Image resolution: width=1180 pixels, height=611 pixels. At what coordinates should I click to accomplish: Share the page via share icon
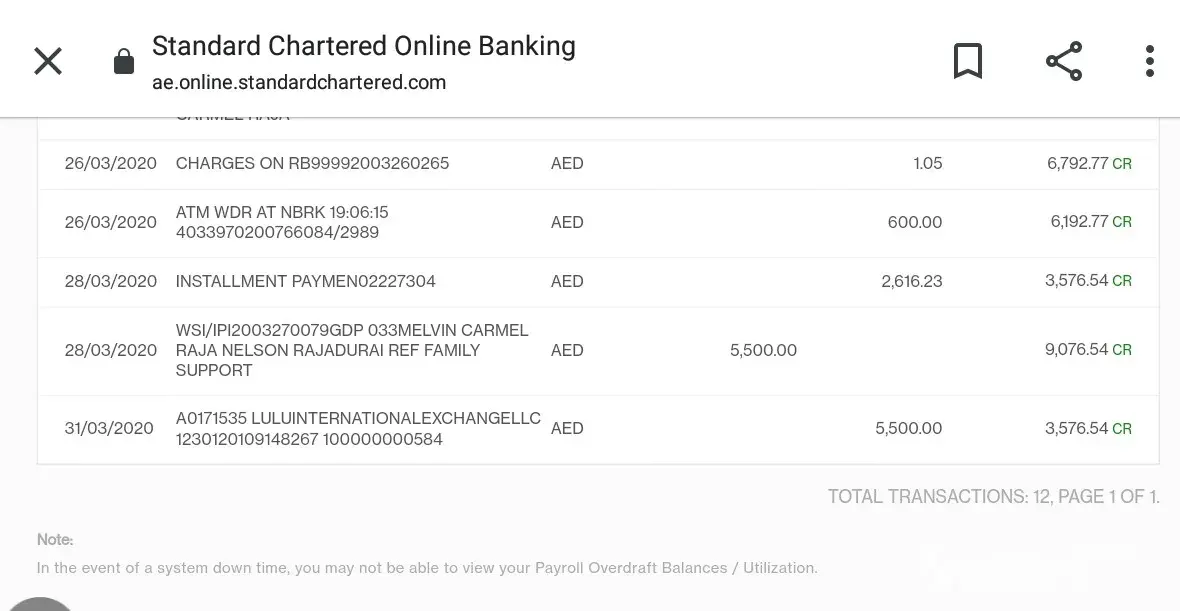[1064, 61]
